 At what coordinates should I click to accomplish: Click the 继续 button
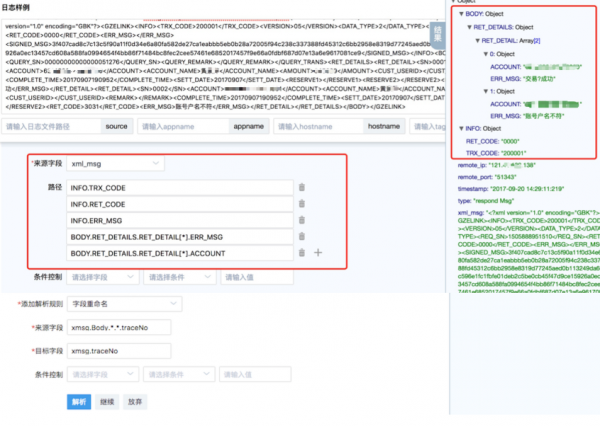tap(107, 401)
